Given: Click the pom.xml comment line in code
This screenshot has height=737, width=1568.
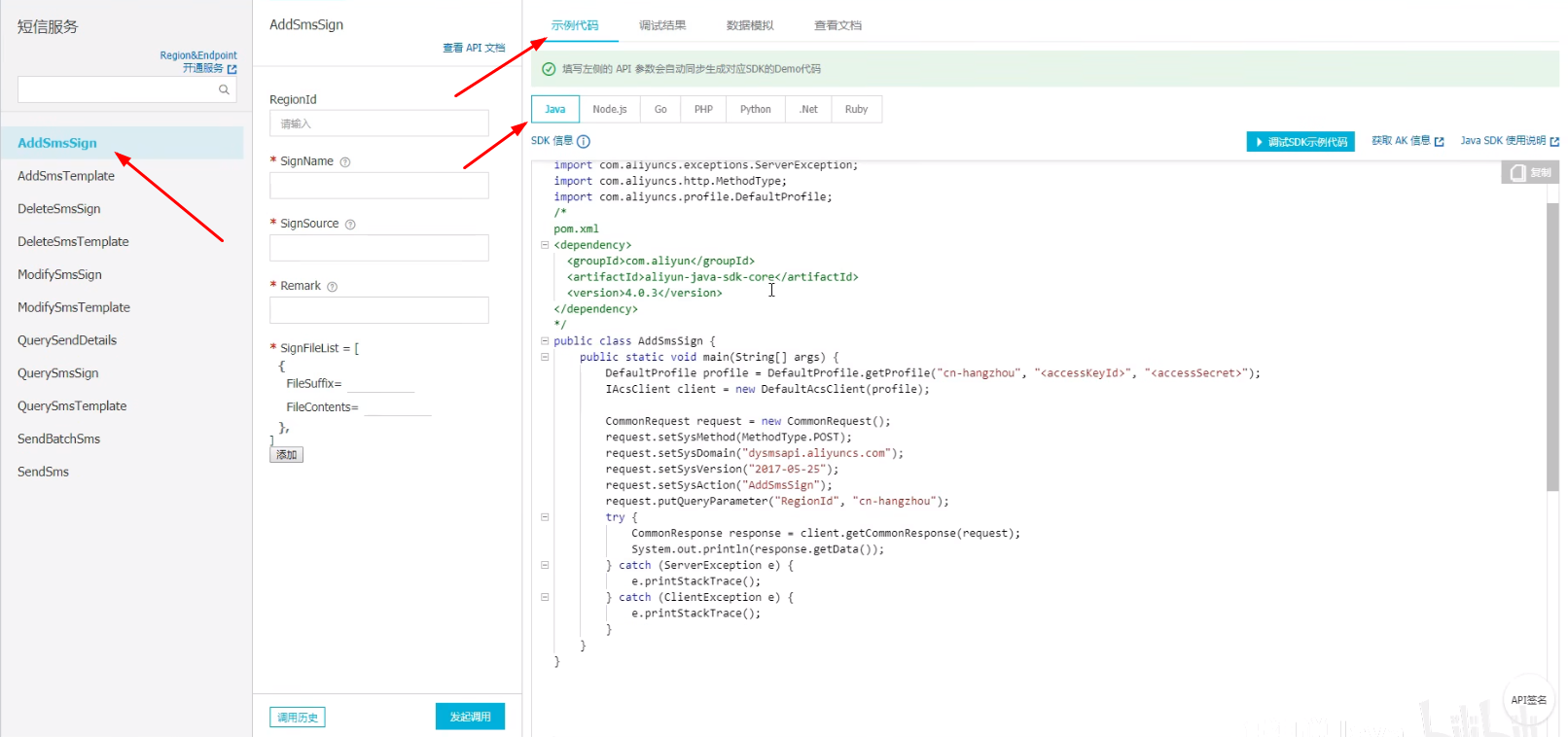Looking at the screenshot, I should tap(577, 229).
